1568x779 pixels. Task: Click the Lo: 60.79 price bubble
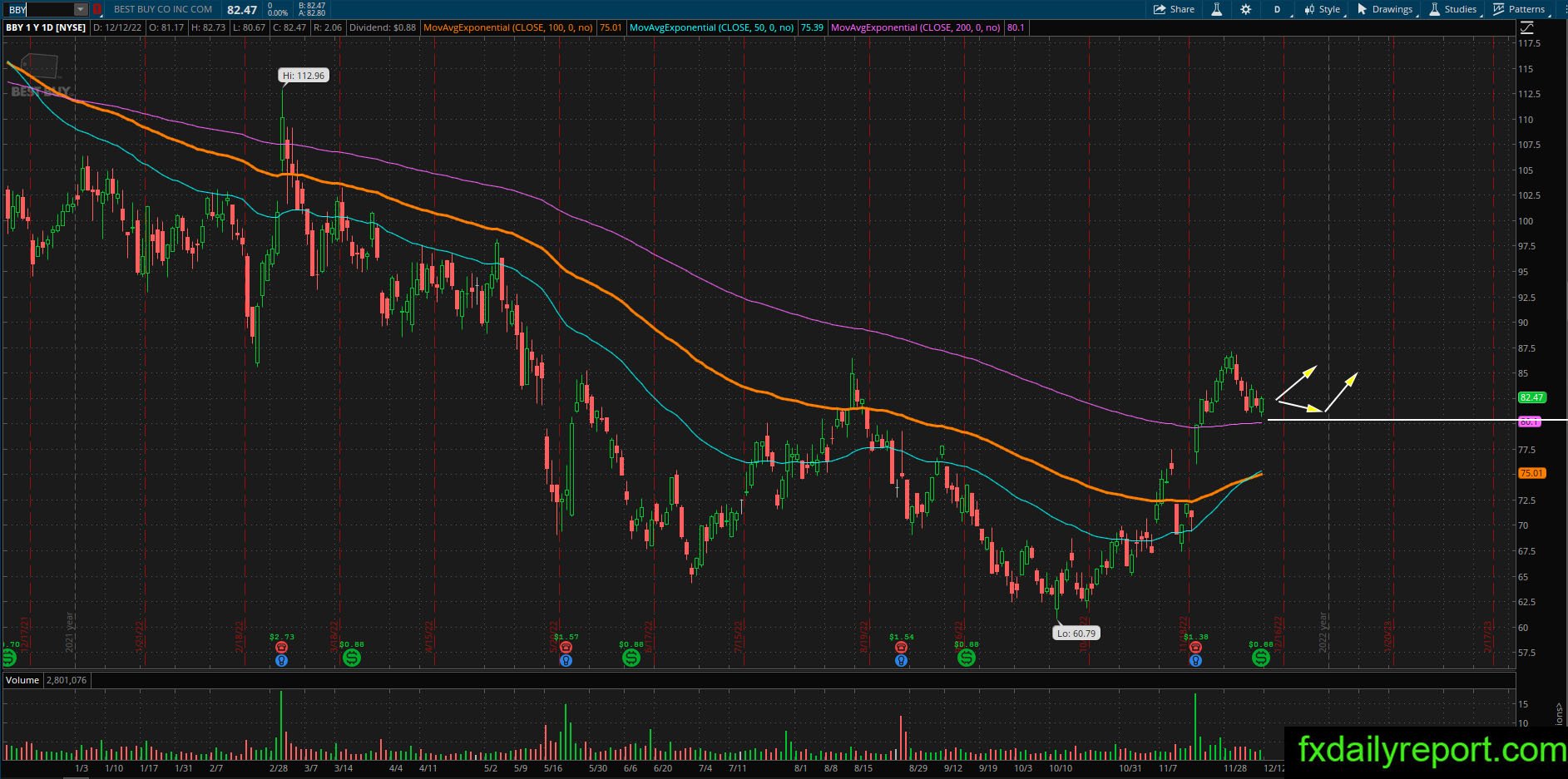(x=1077, y=634)
